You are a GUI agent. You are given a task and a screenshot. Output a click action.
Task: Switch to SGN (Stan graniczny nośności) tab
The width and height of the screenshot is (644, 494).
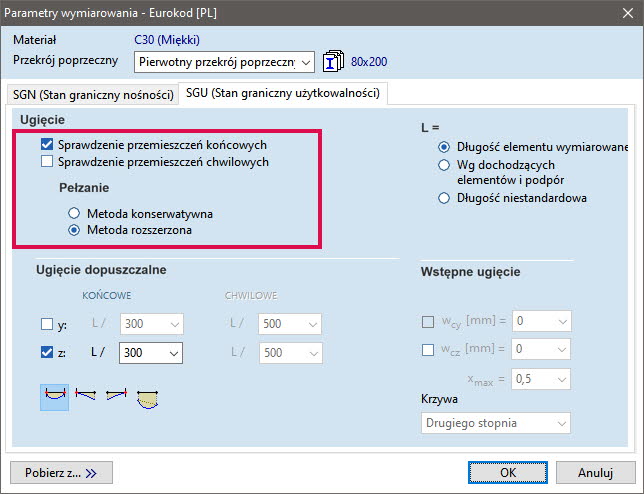[92, 95]
